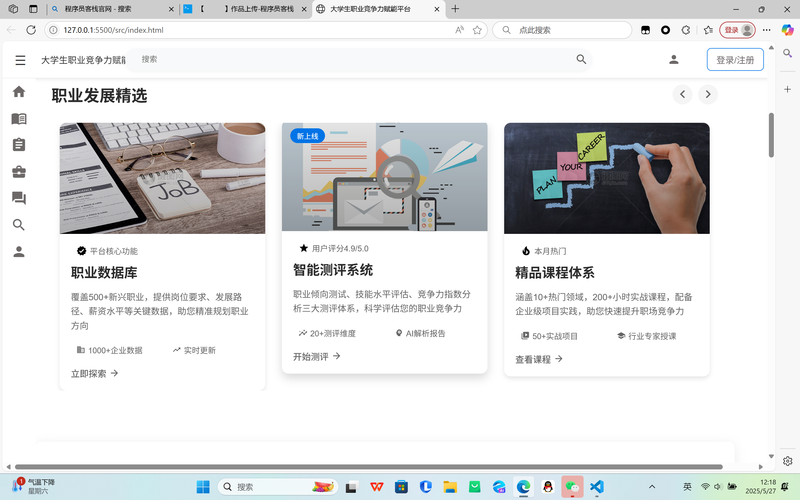Open browser favorites list icon
The width and height of the screenshot is (800, 500).
click(x=708, y=30)
